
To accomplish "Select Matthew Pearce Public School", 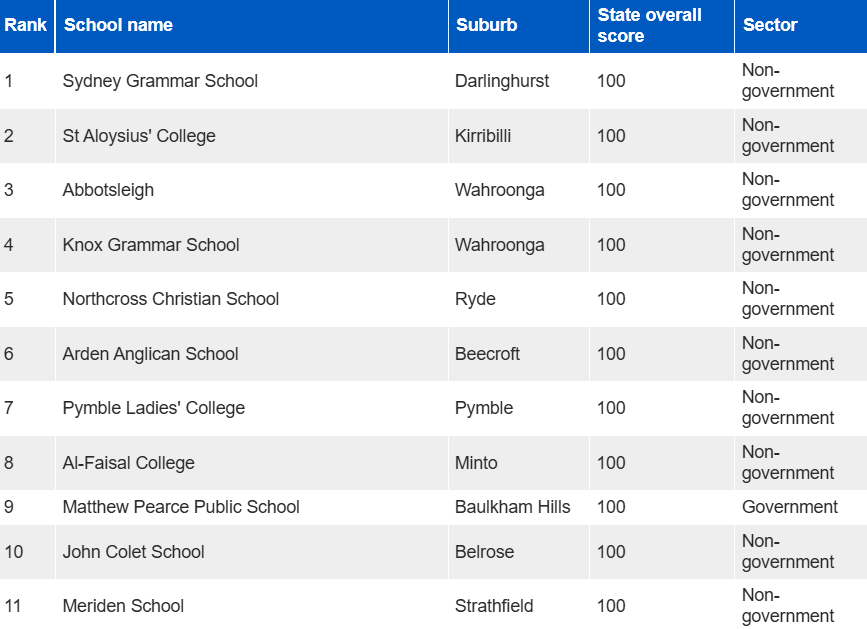I will (181, 507).
